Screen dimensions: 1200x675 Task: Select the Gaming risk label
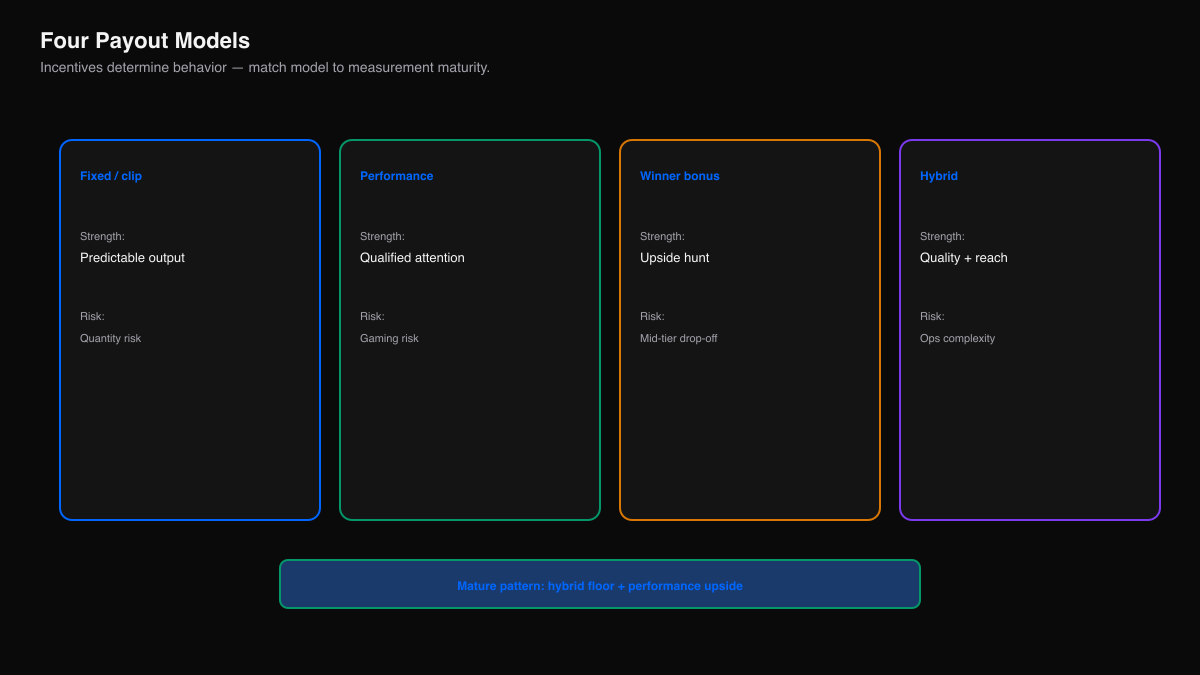(389, 339)
